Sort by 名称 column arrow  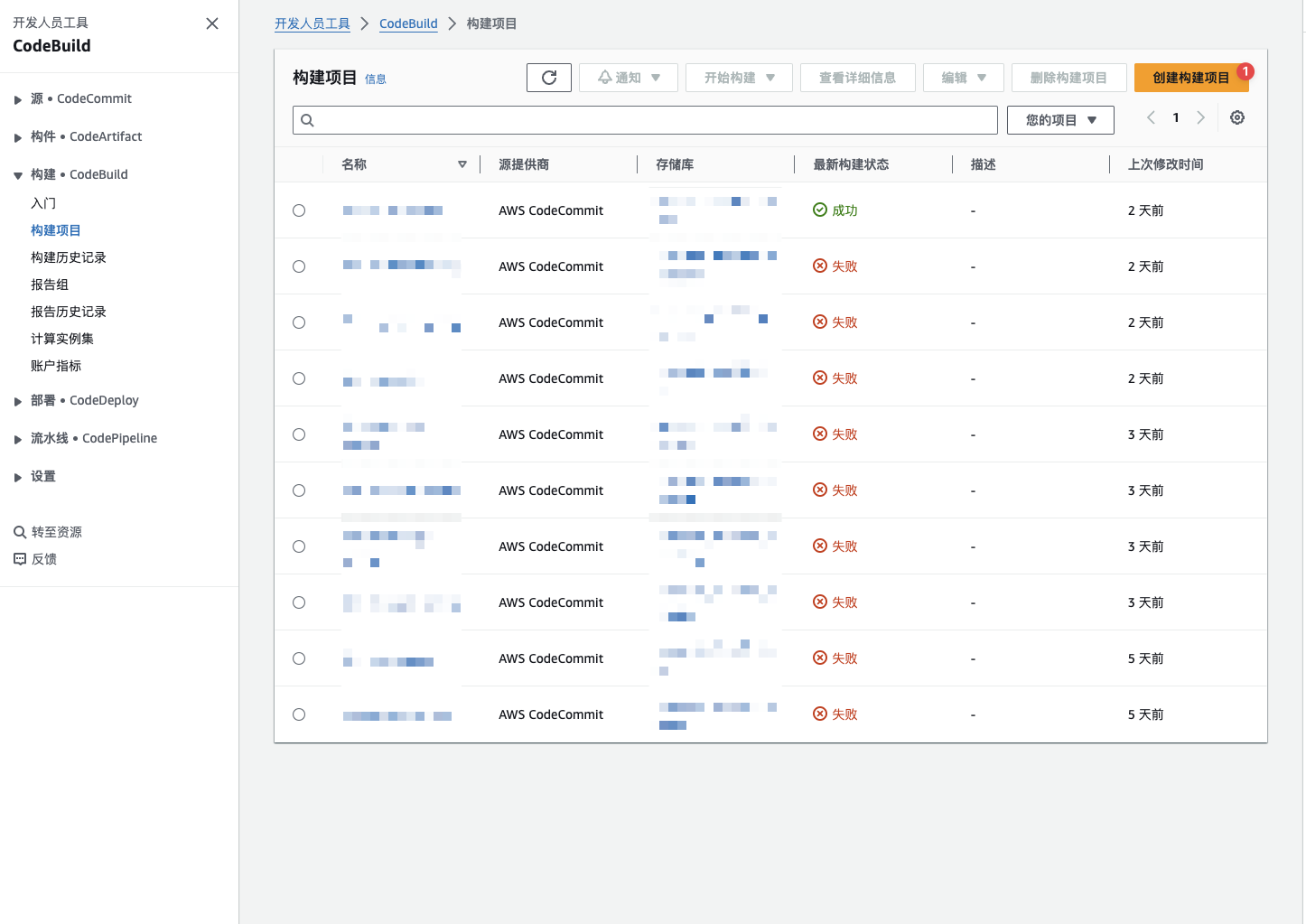pyautogui.click(x=462, y=164)
